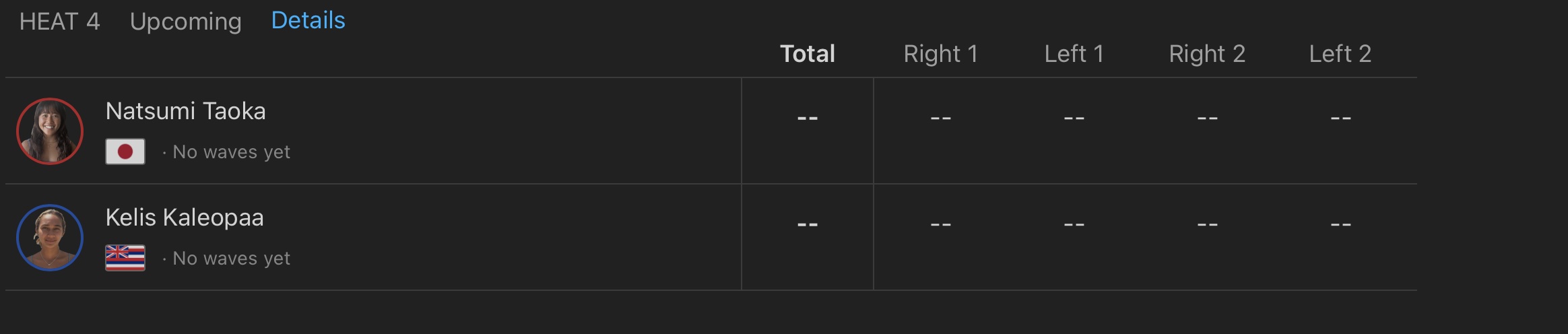The height and width of the screenshot is (334, 1568).
Task: Click the HEAT 4 label
Action: pos(59,22)
